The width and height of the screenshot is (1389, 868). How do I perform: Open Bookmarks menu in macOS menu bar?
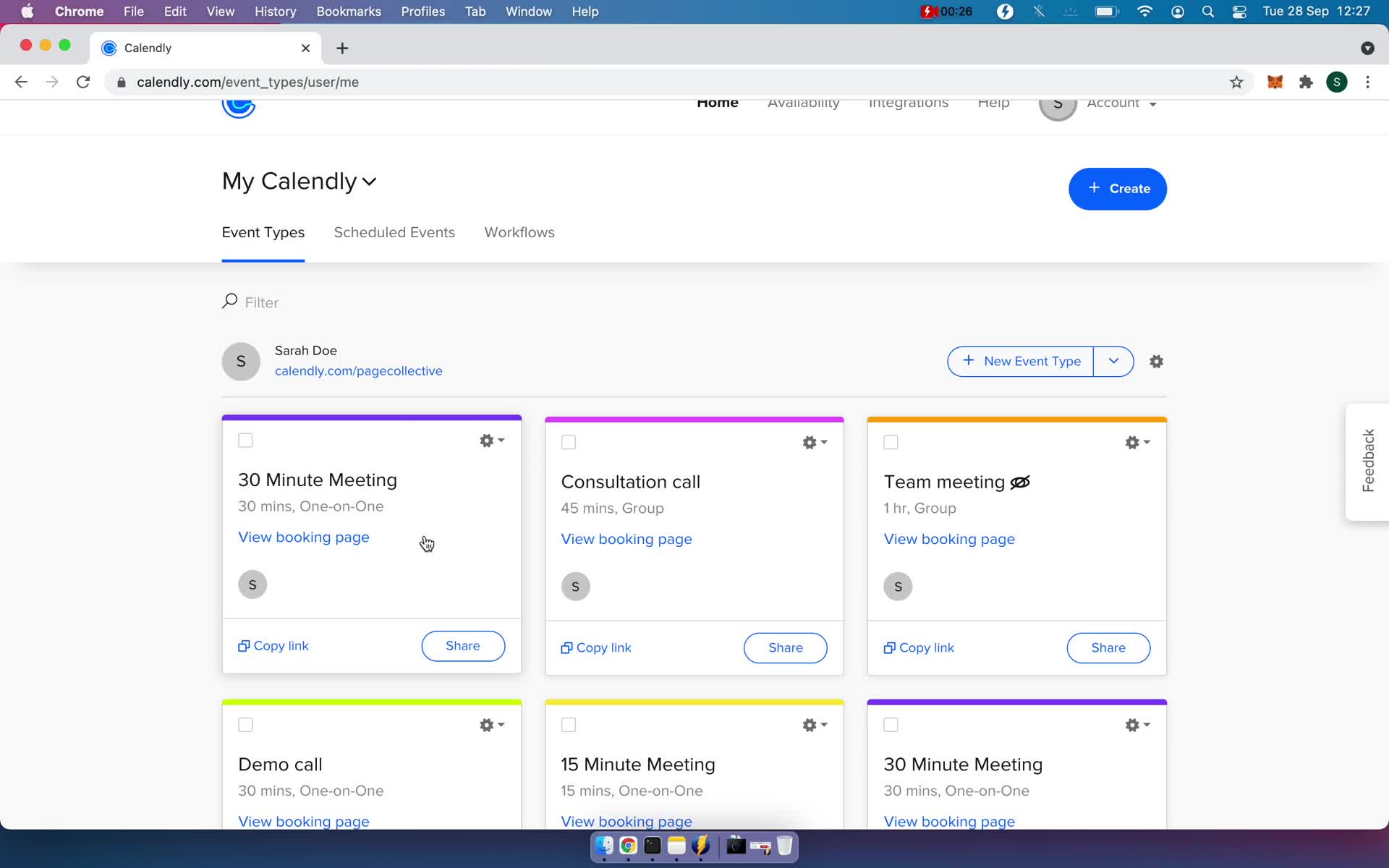(x=349, y=12)
